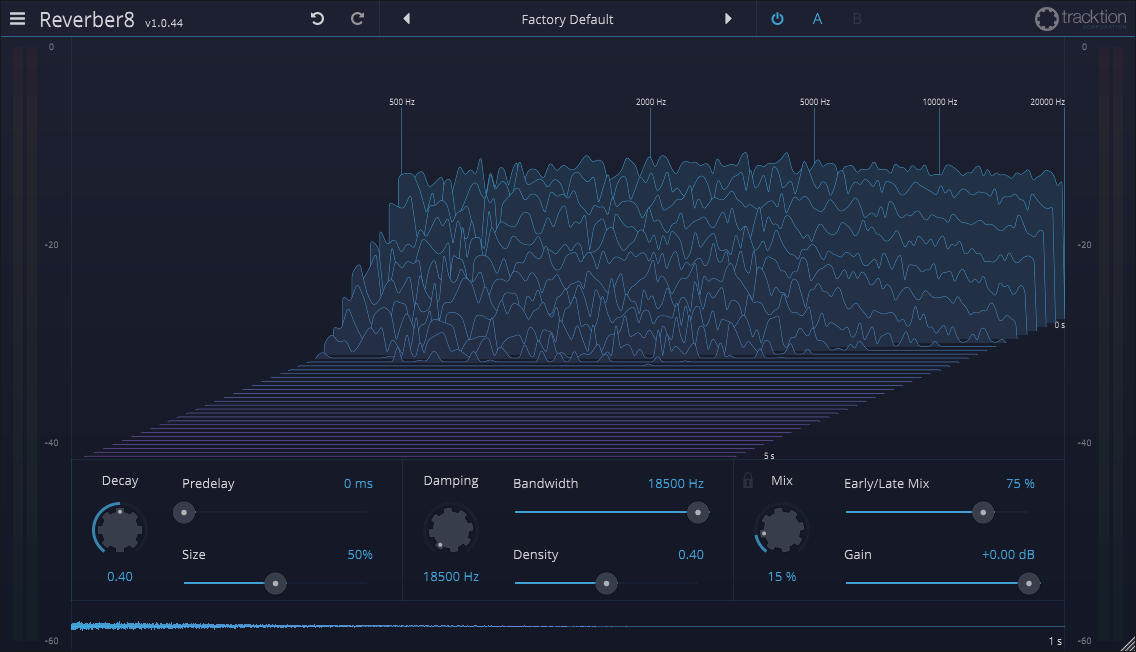Switch to the B preset state

tap(857, 19)
